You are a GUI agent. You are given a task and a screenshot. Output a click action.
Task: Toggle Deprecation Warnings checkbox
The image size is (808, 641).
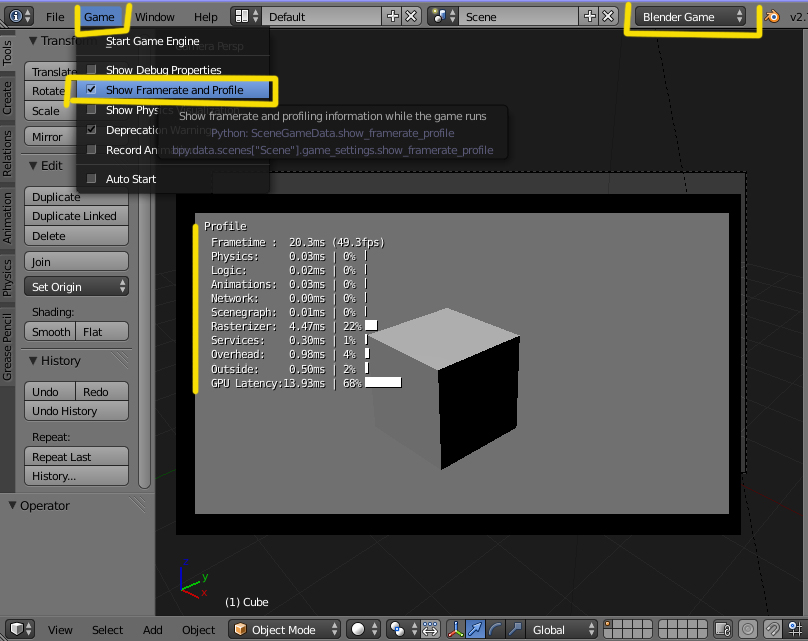pos(91,129)
